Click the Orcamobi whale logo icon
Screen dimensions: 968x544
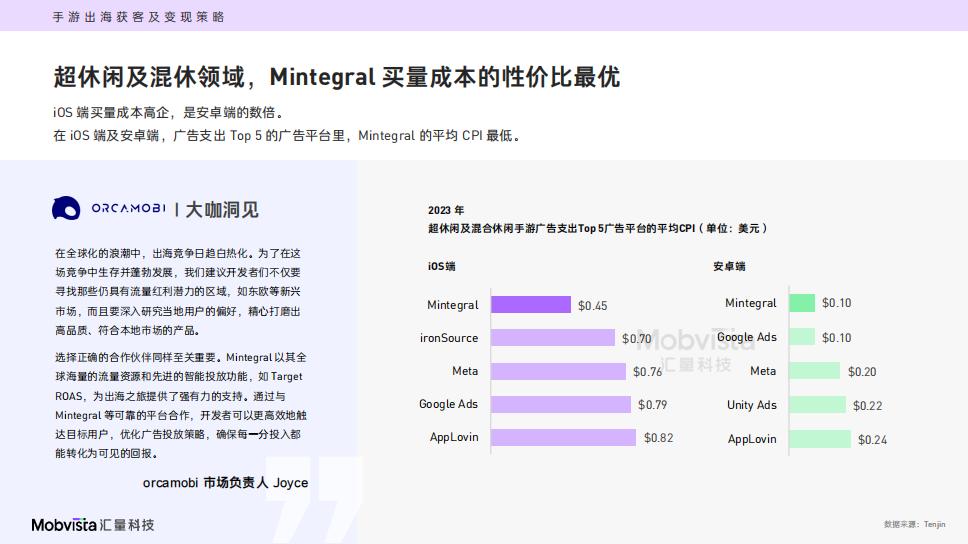(66, 209)
